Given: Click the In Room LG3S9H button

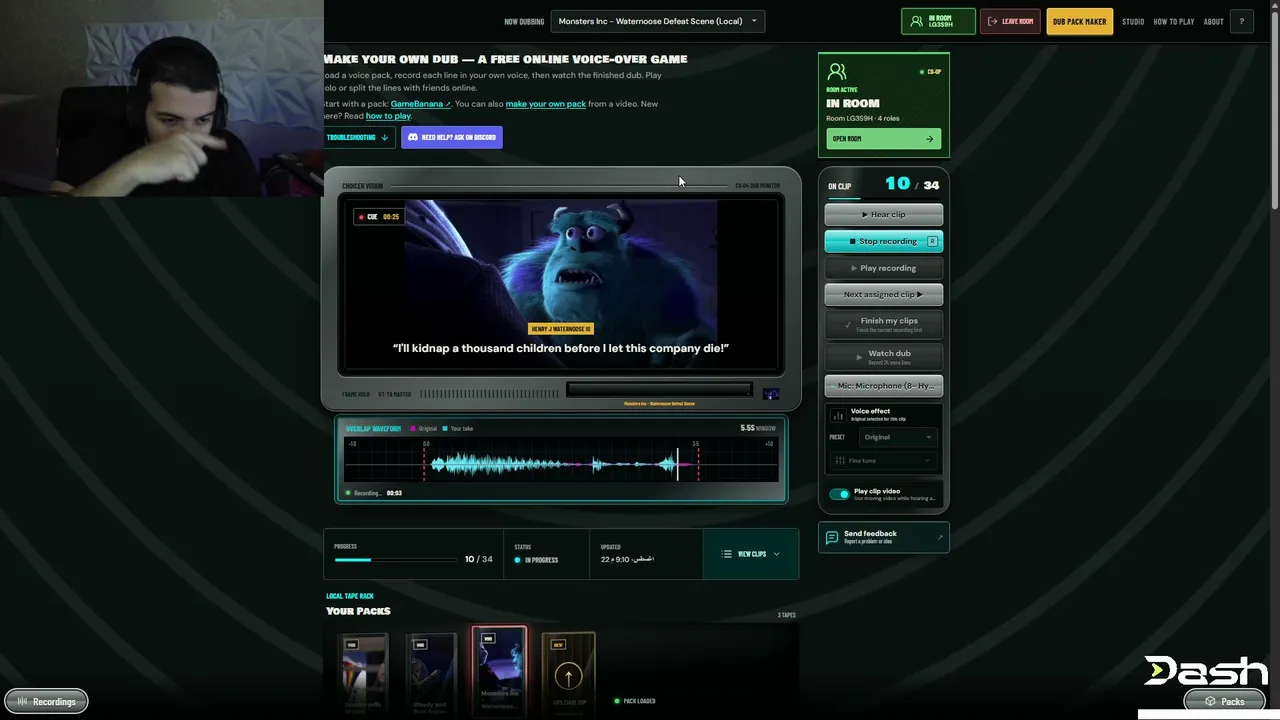Looking at the screenshot, I should 938,21.
